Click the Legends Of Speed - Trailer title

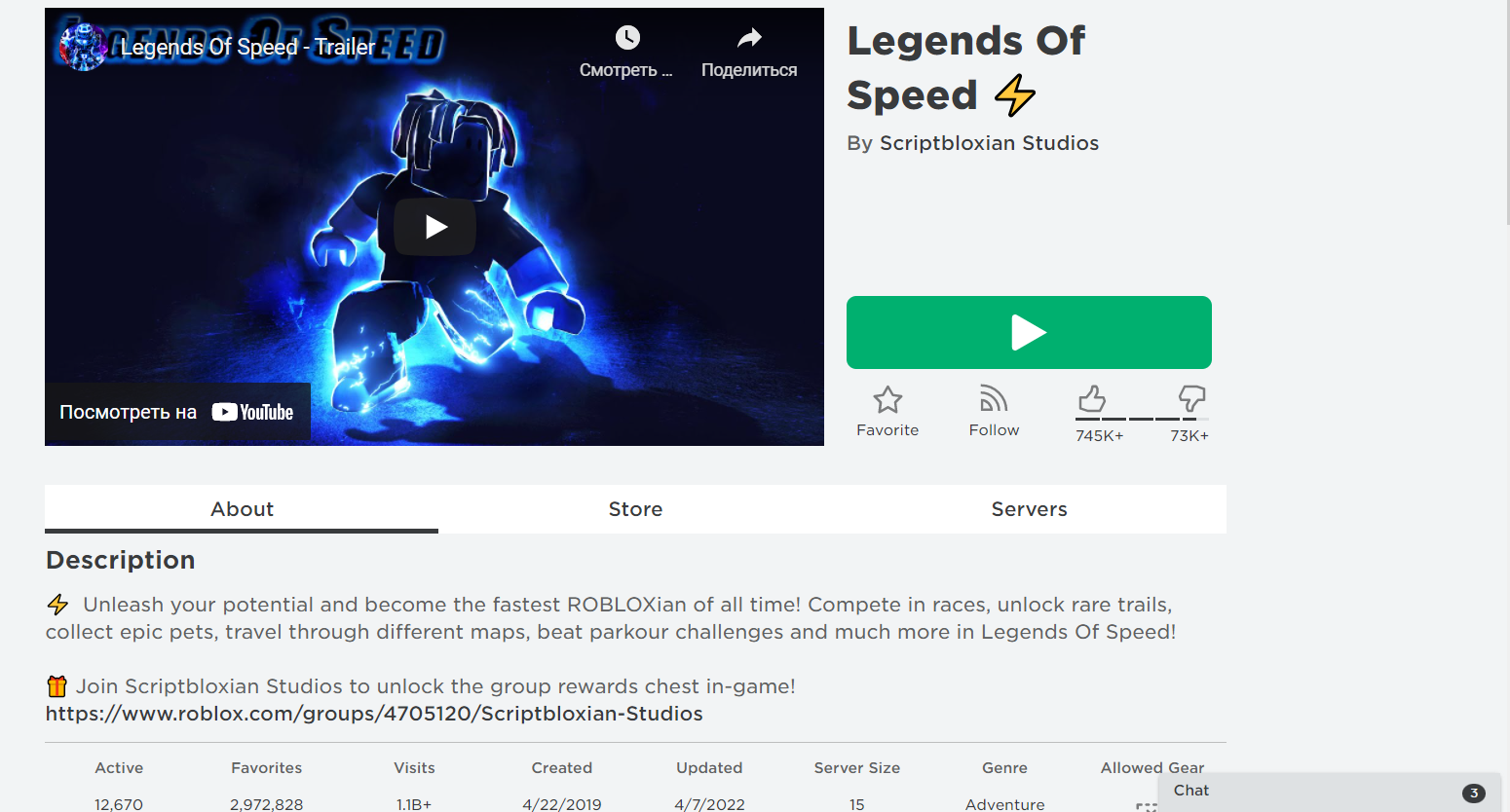pyautogui.click(x=247, y=47)
